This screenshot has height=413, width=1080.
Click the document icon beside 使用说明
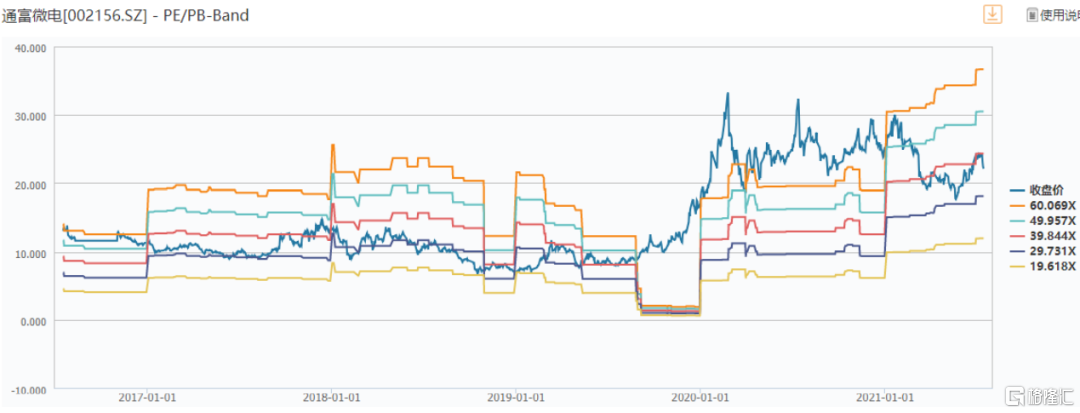tap(1031, 15)
